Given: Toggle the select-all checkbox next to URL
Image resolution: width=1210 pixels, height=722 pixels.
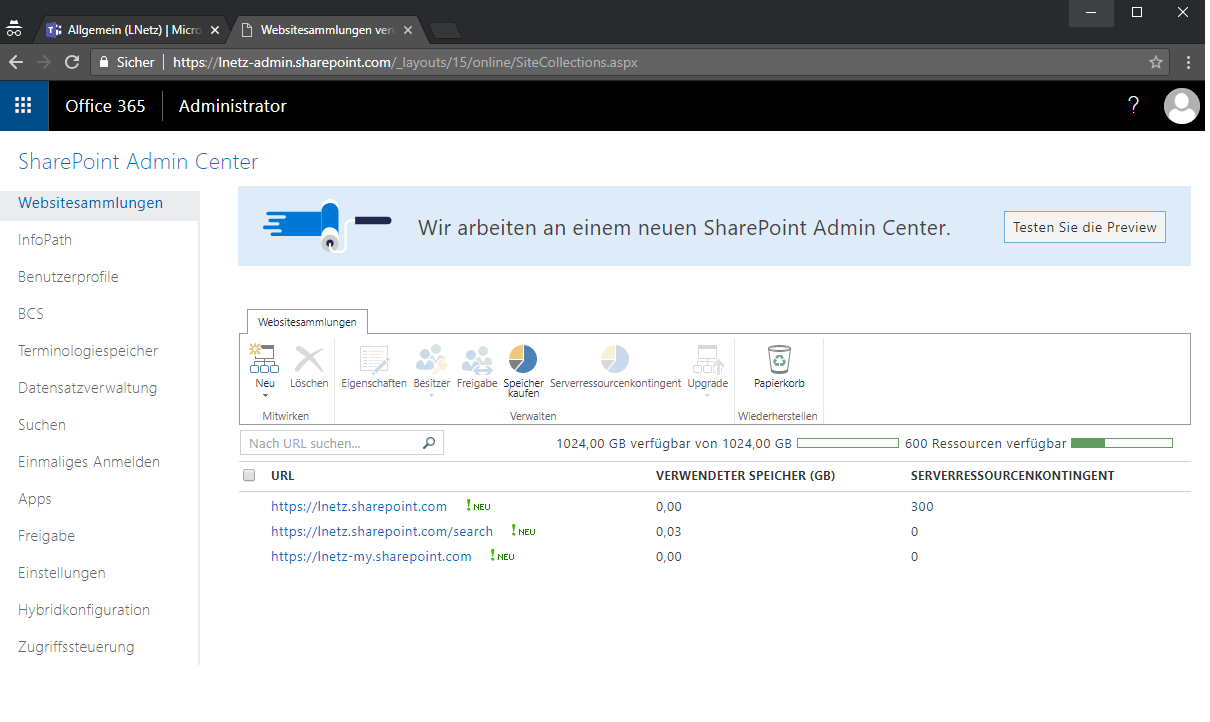Looking at the screenshot, I should pos(249,475).
